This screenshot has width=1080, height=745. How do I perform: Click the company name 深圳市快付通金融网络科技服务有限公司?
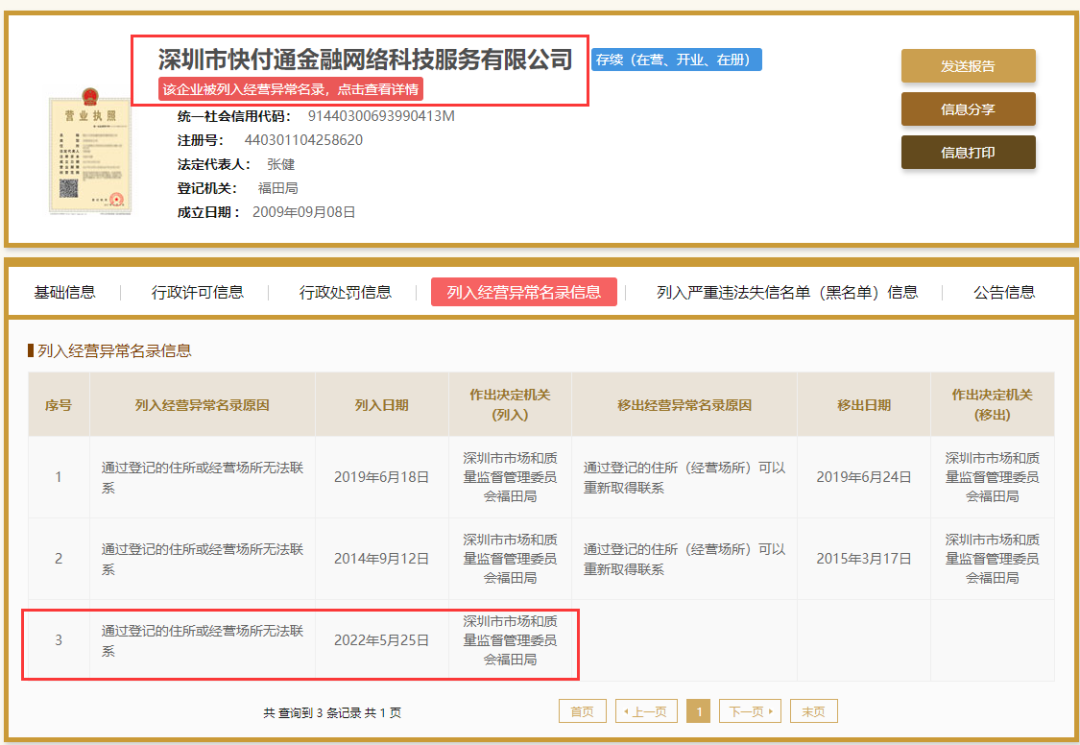365,59
